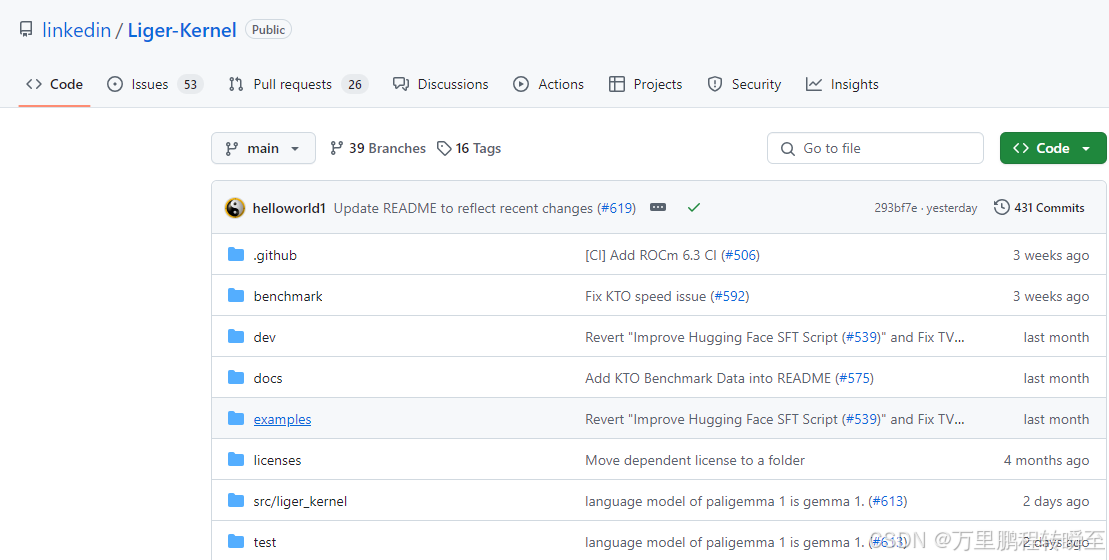Open the benchmark folder
The image size is (1109, 560).
(288, 296)
